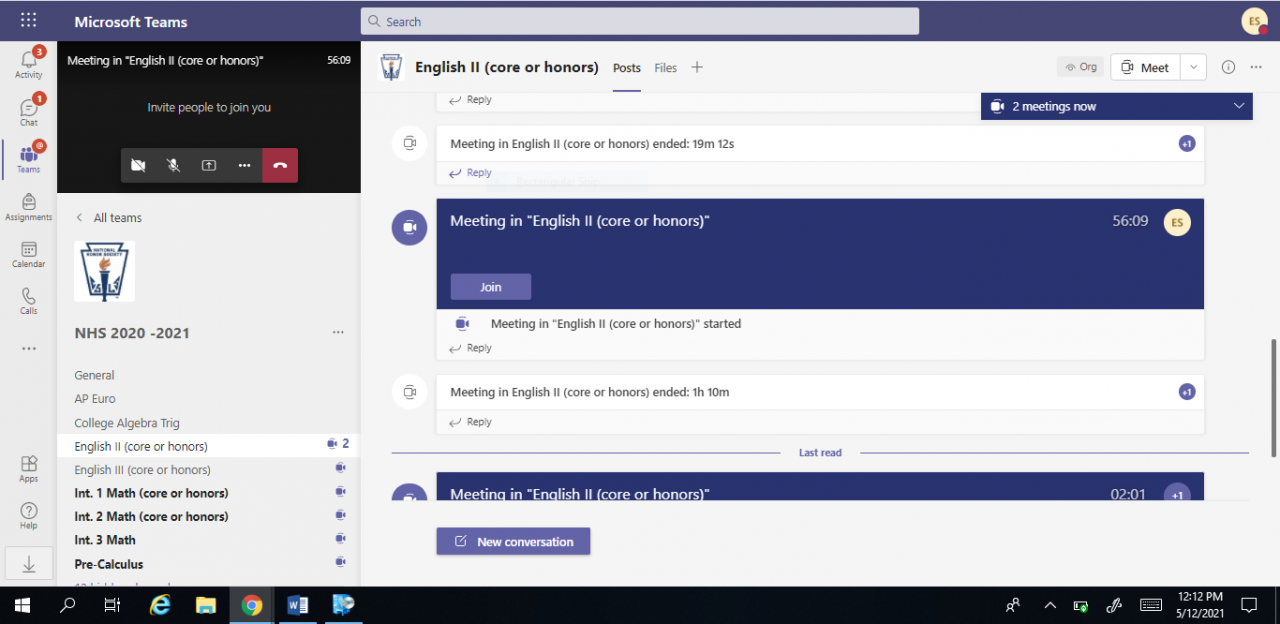Switch to the Files tab
This screenshot has height=624, width=1280.
[x=666, y=68]
